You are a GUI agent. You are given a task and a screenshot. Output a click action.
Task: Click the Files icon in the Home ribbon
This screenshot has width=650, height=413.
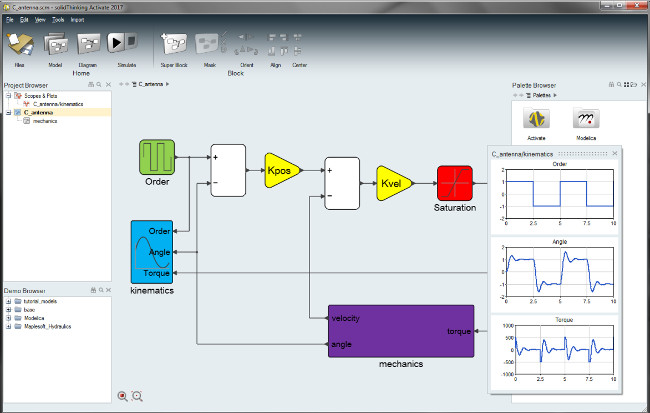click(x=20, y=43)
